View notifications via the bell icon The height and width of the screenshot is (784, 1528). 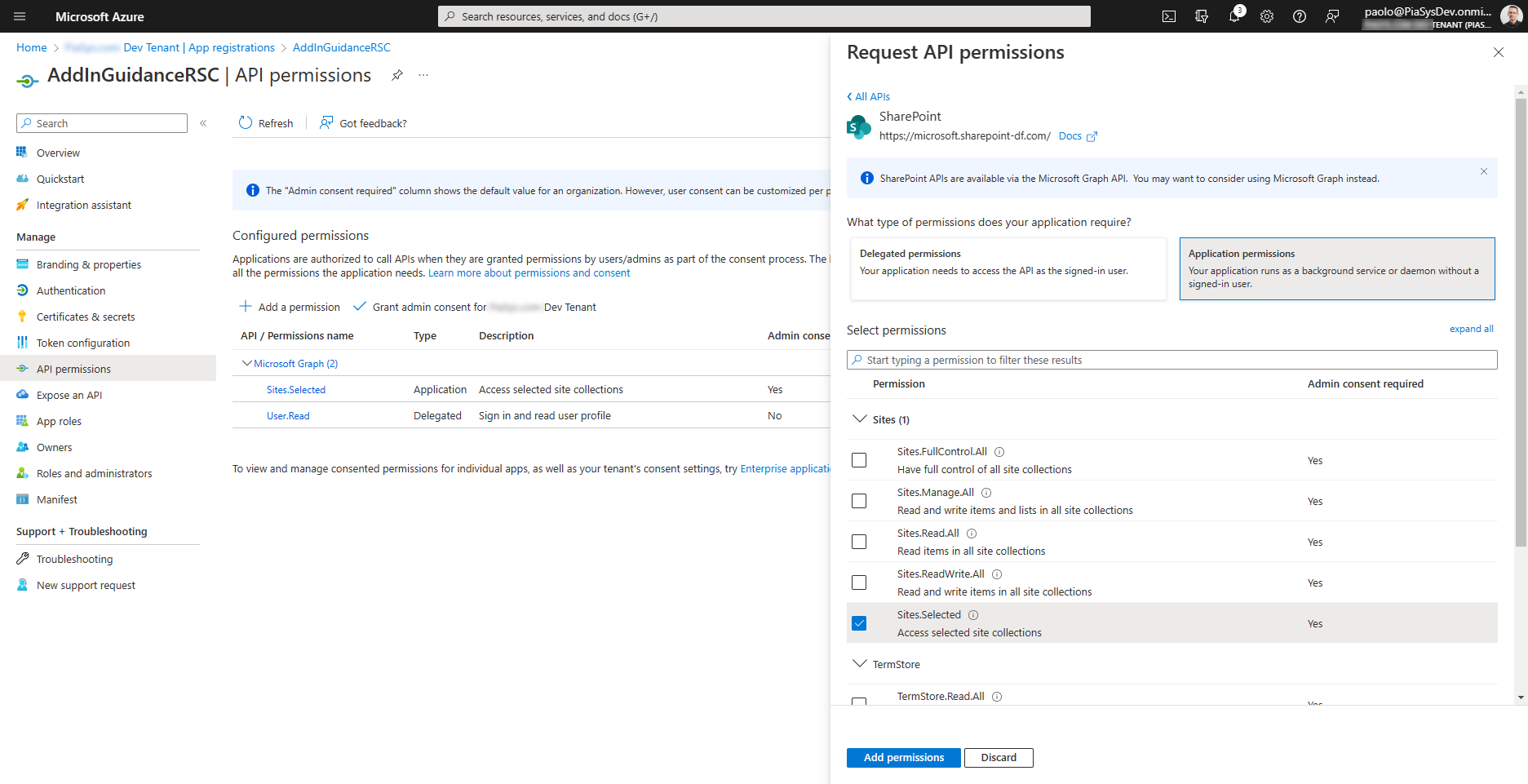pos(1234,16)
